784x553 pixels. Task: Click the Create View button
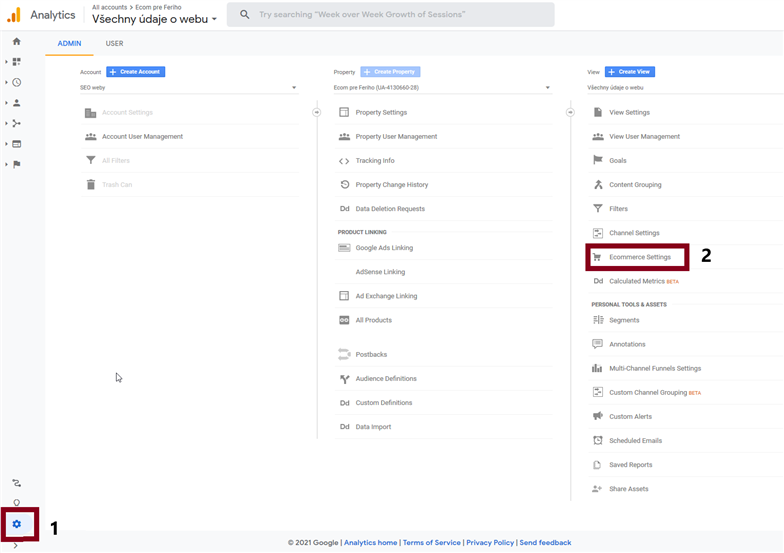[630, 72]
